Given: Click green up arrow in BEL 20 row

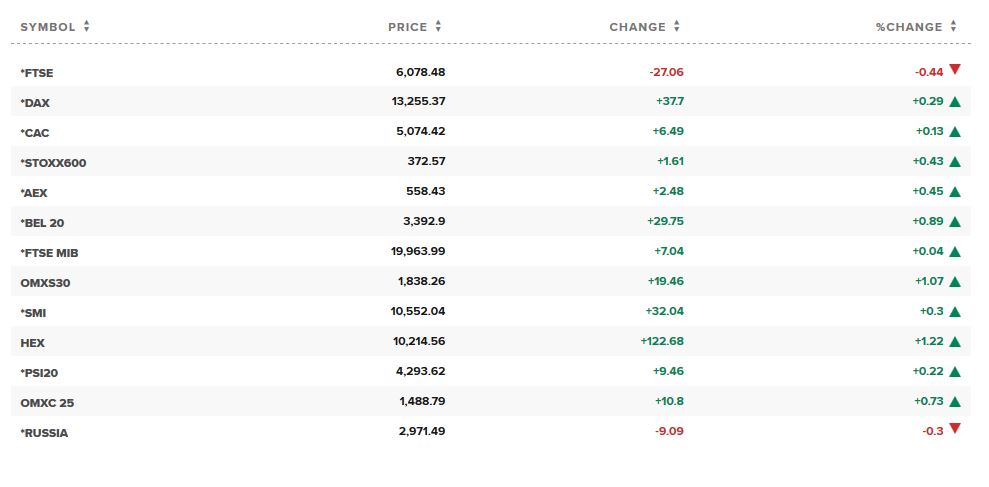Looking at the screenshot, I should pyautogui.click(x=954, y=221).
